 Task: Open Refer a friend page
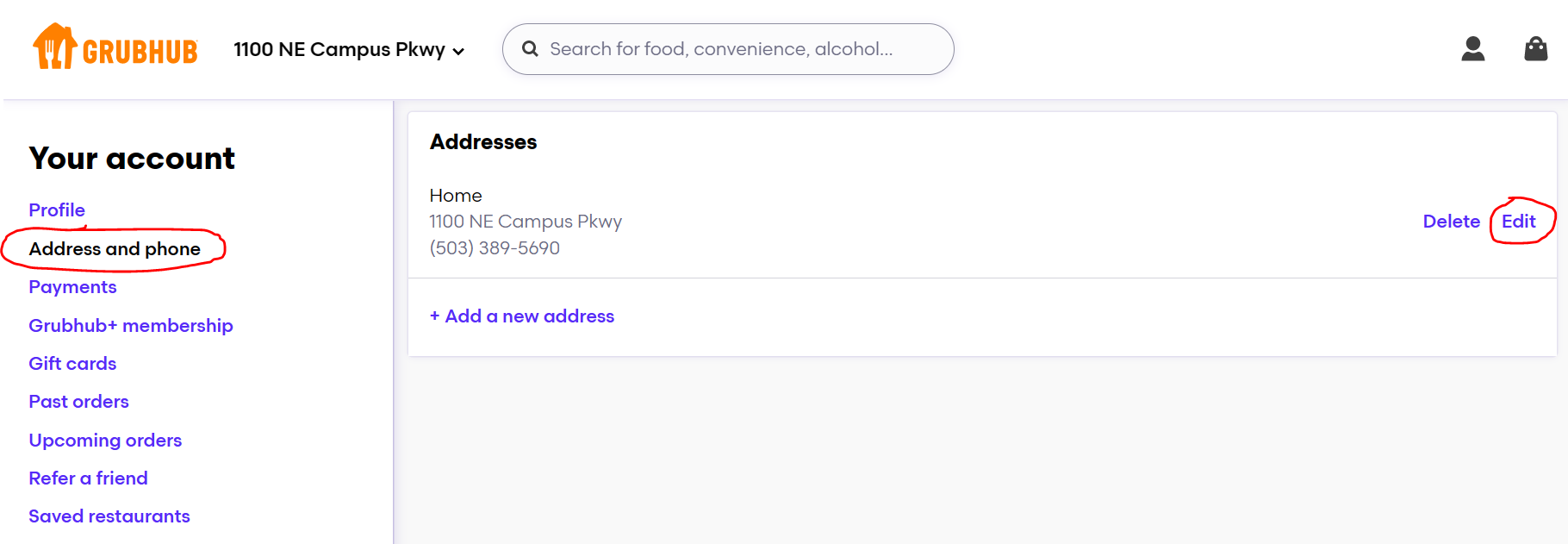pos(88,478)
